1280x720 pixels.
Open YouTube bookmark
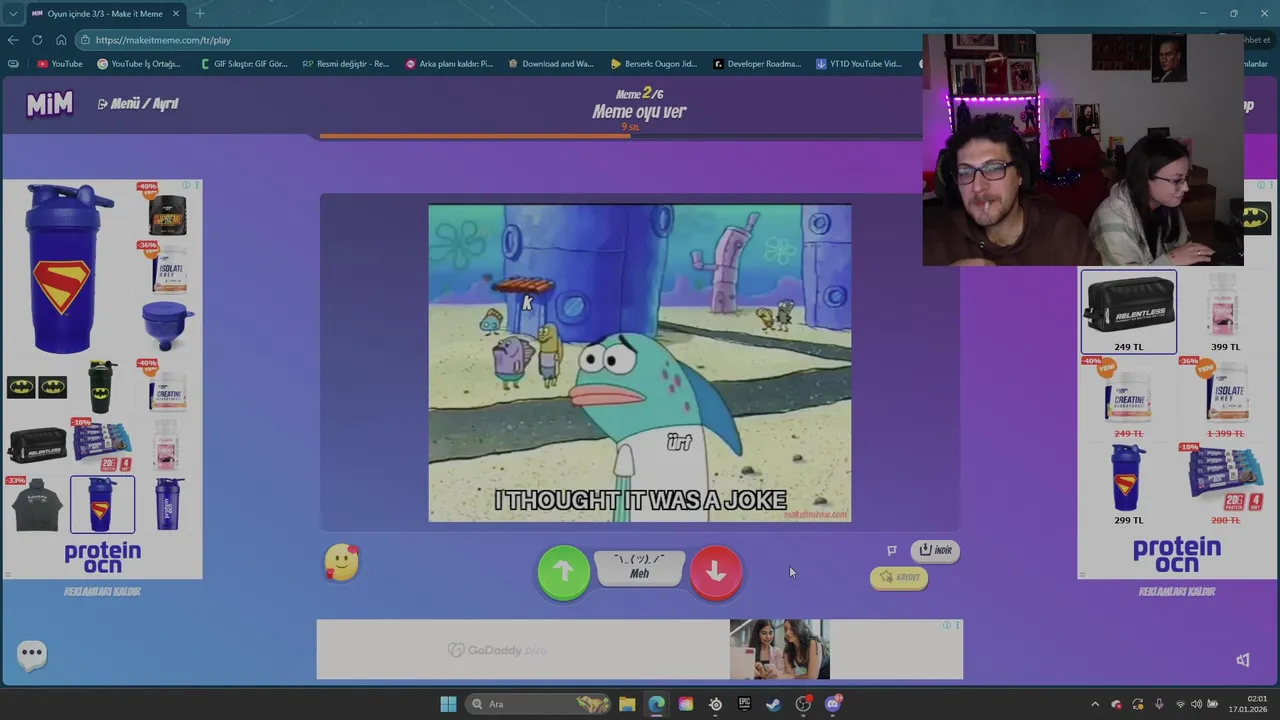tap(60, 64)
